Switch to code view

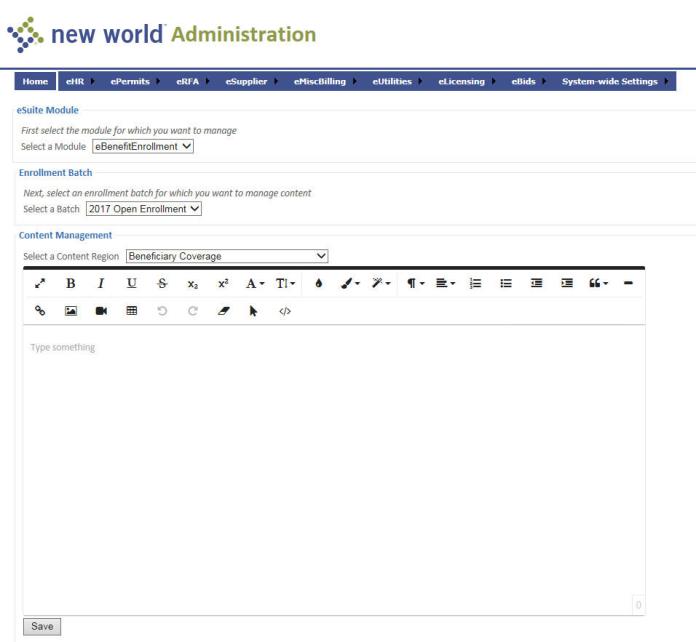(x=285, y=311)
